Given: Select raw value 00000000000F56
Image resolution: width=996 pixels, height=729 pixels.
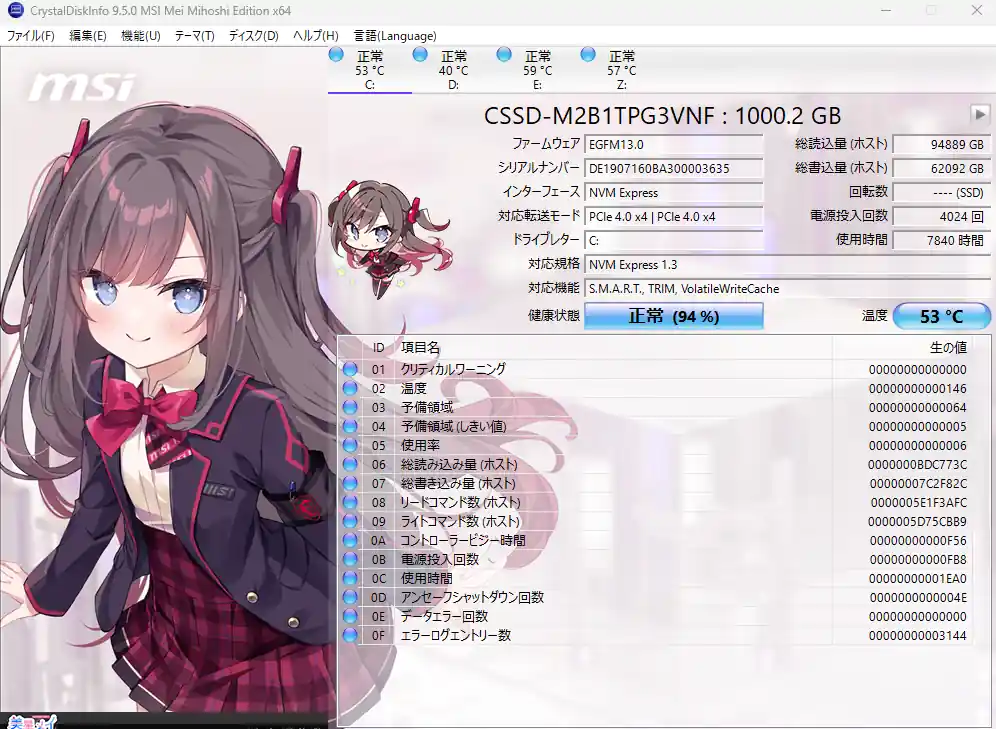Looking at the screenshot, I should [x=918, y=540].
